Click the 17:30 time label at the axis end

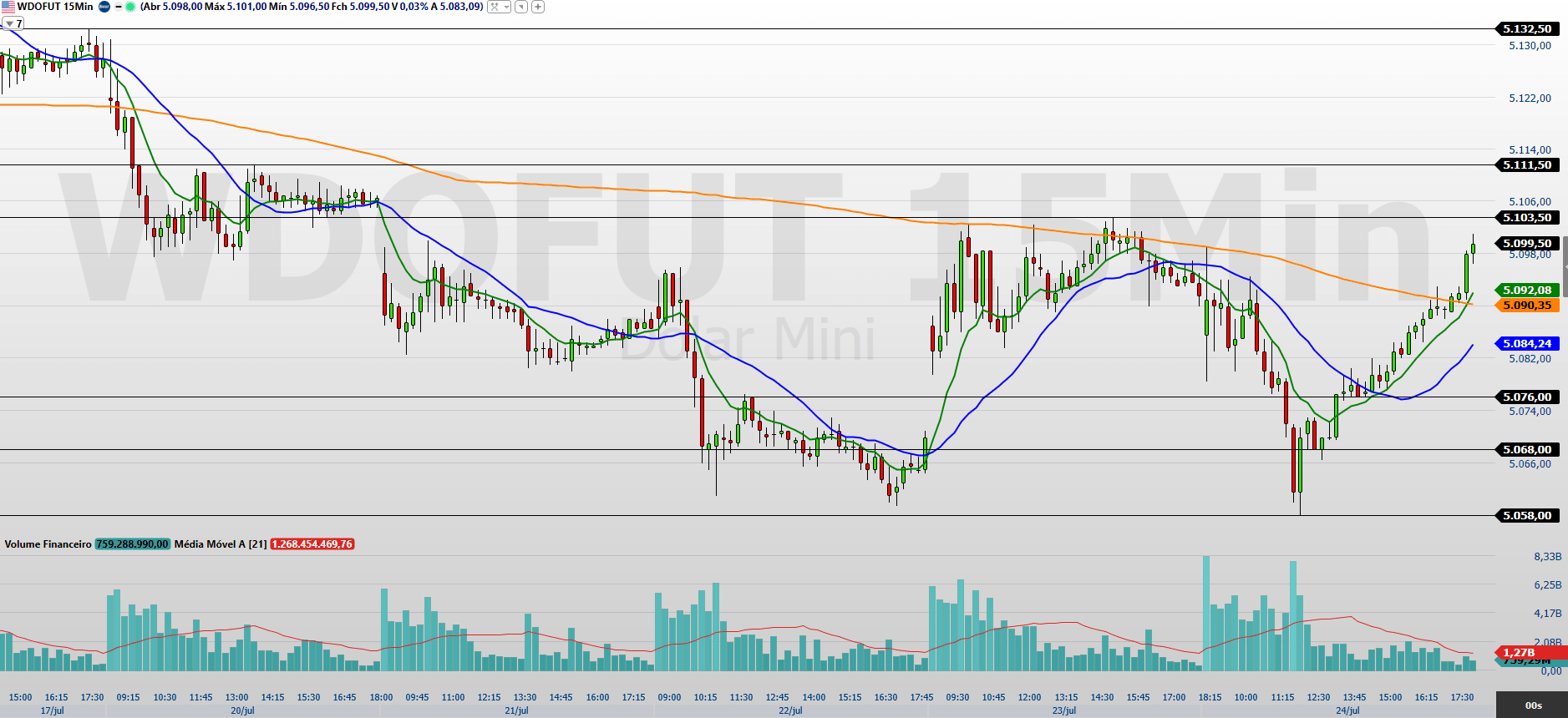pyautogui.click(x=1462, y=697)
